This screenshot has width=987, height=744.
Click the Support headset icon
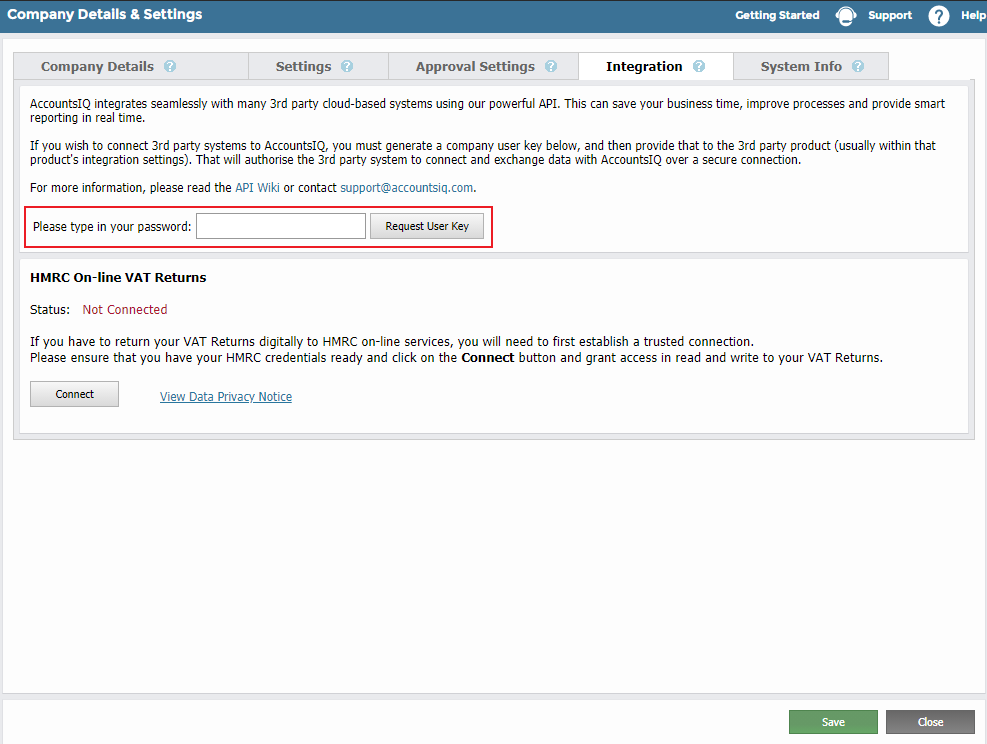pyautogui.click(x=845, y=16)
